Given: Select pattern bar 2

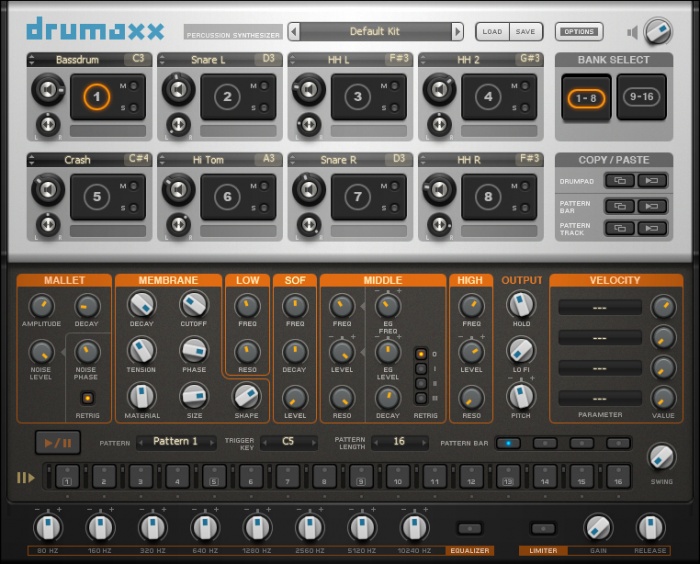Looking at the screenshot, I should (545, 443).
